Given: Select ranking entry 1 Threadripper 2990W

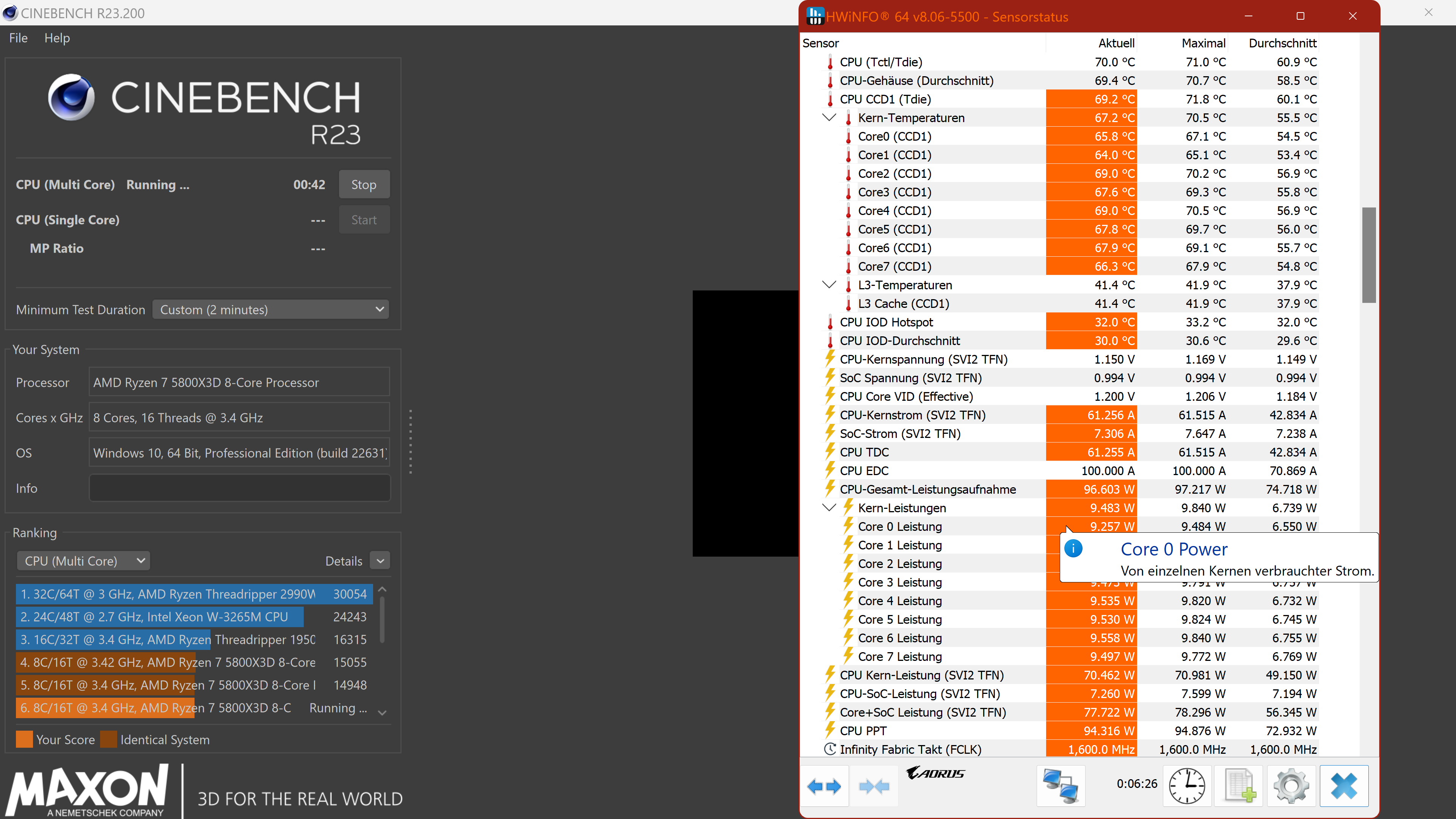Looking at the screenshot, I should coord(195,594).
